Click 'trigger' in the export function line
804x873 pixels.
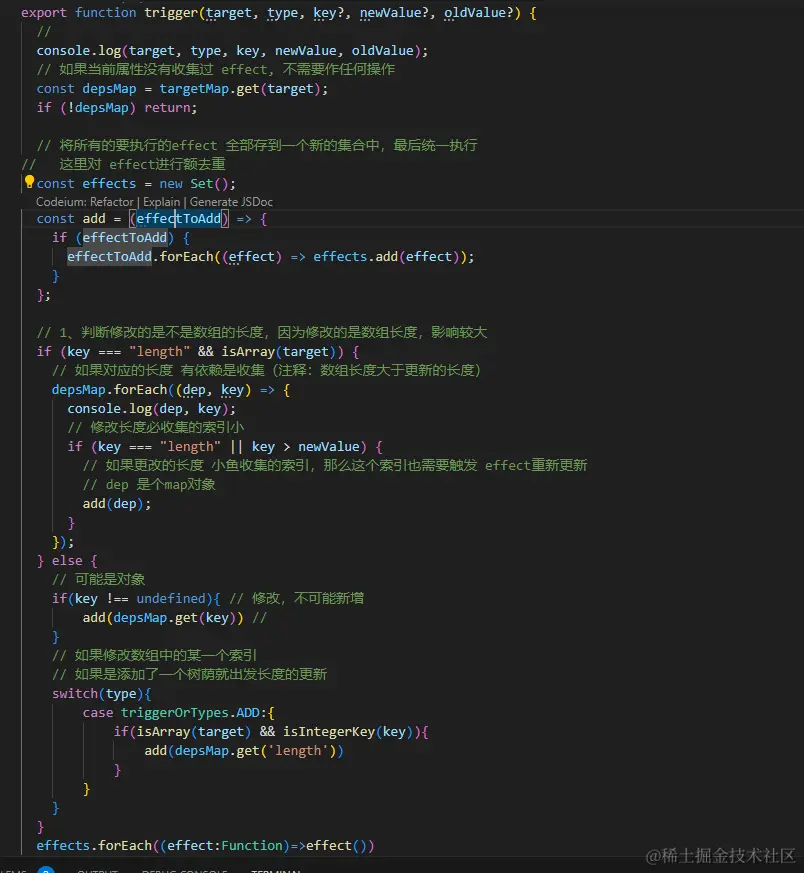tap(171, 13)
